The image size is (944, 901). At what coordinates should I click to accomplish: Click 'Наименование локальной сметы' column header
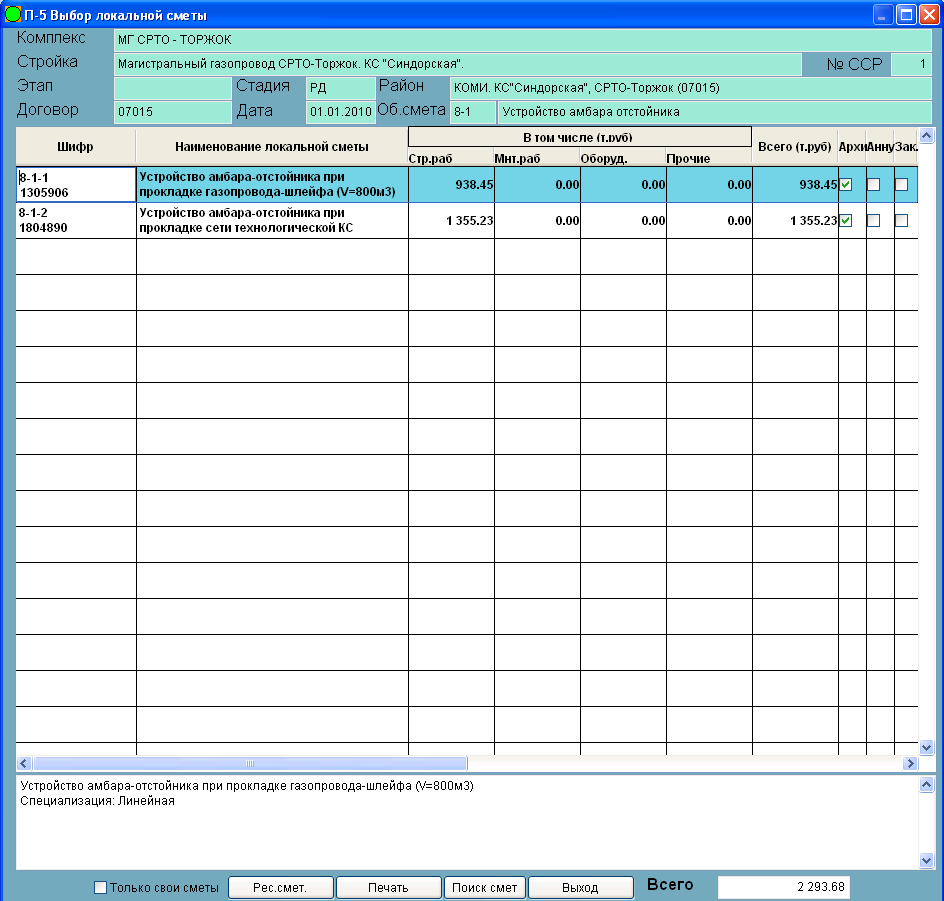(272, 147)
